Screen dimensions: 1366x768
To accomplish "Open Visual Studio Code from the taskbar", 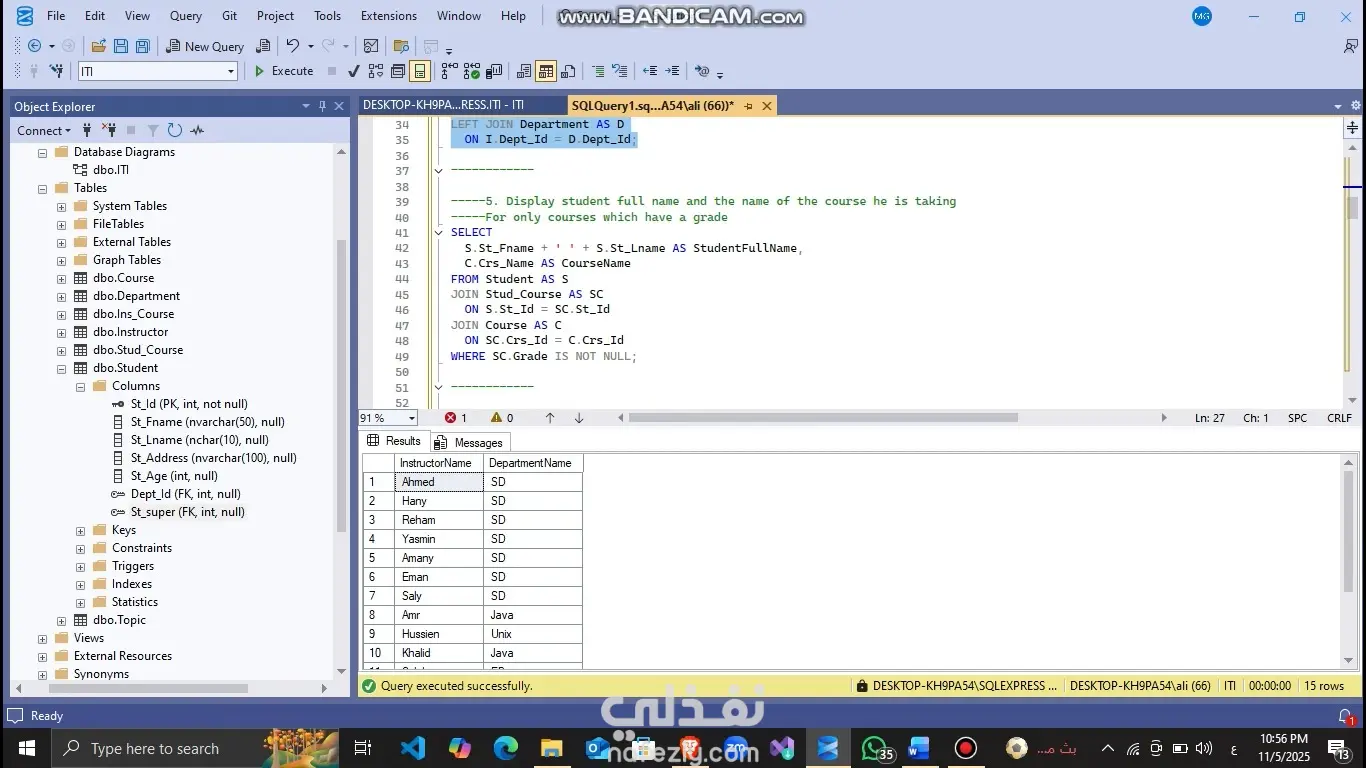I will point(412,748).
